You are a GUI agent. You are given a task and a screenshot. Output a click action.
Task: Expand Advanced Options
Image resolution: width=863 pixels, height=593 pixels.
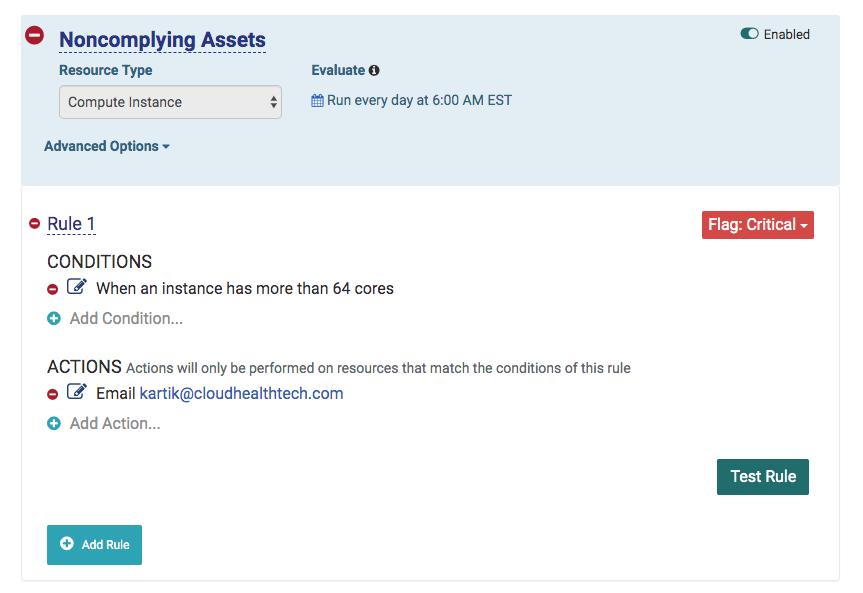[107, 146]
